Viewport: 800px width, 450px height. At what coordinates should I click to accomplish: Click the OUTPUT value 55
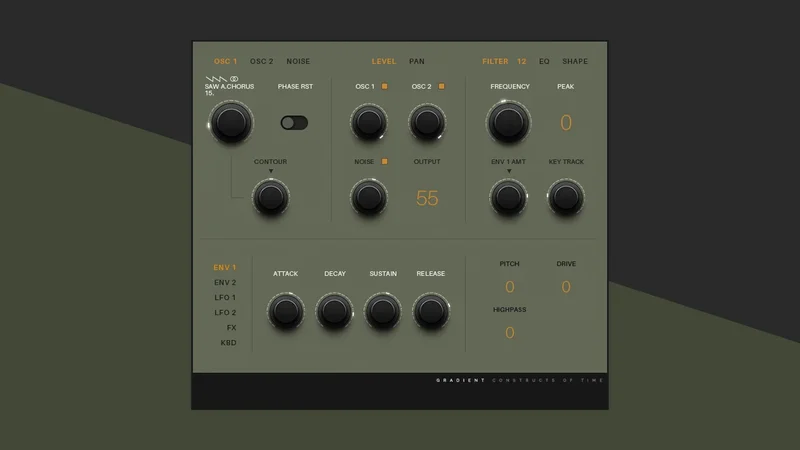pos(427,198)
